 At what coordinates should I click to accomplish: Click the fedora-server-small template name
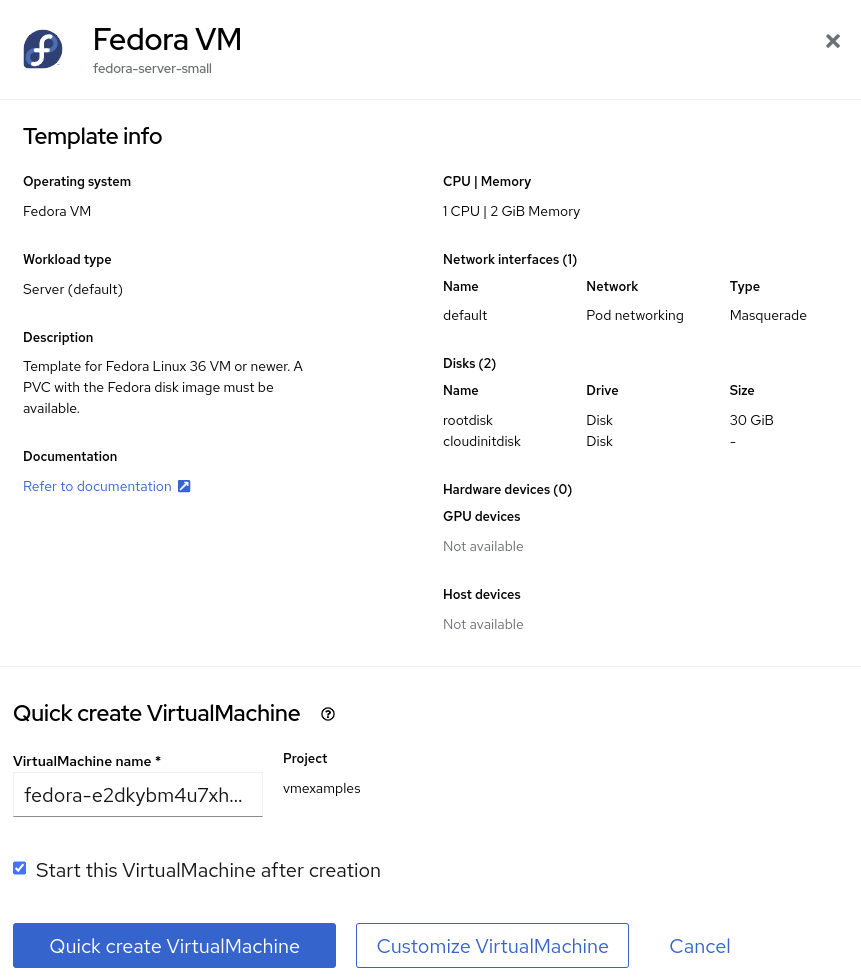(x=152, y=68)
